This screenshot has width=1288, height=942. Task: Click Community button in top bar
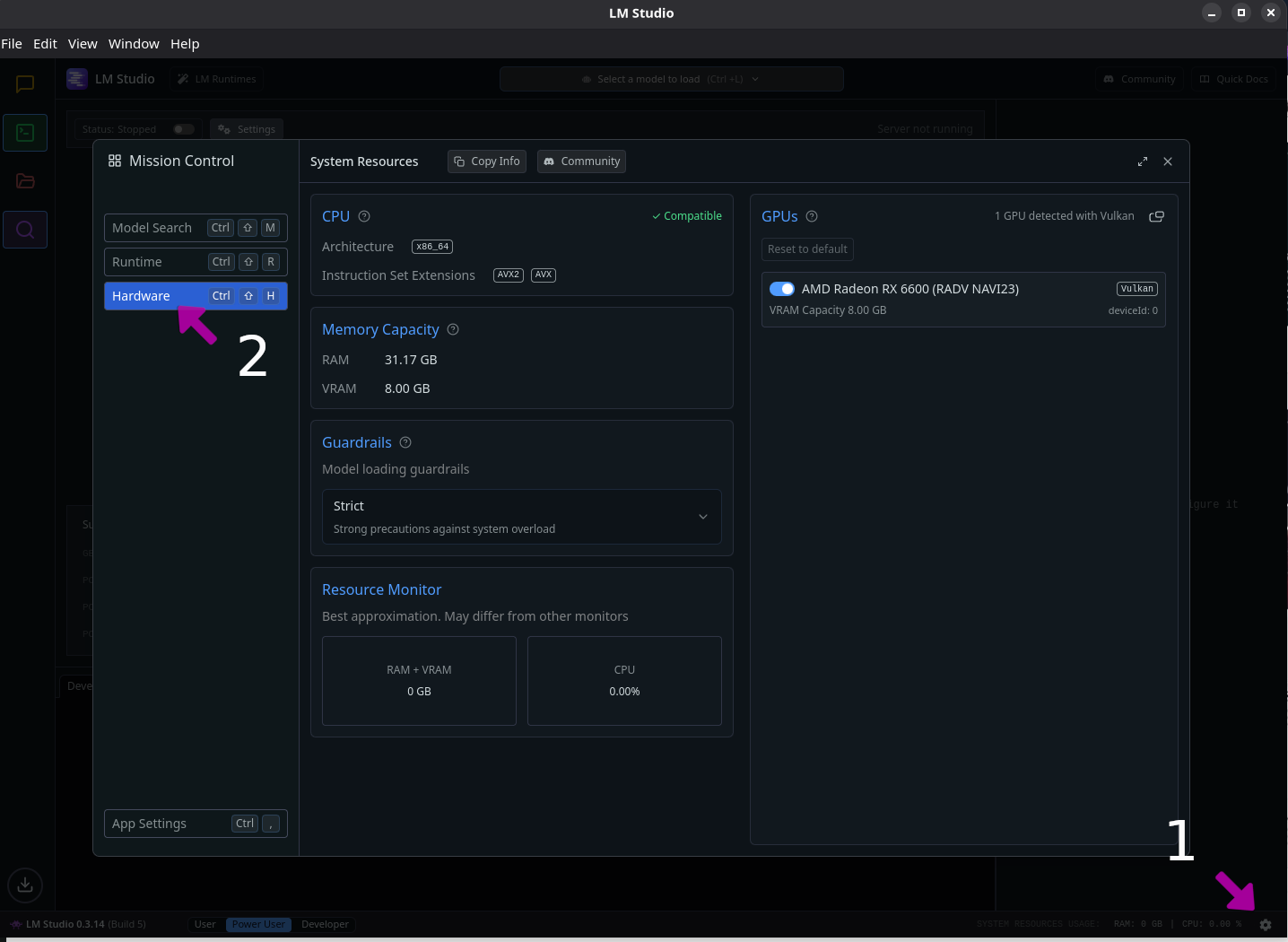[x=1139, y=79]
